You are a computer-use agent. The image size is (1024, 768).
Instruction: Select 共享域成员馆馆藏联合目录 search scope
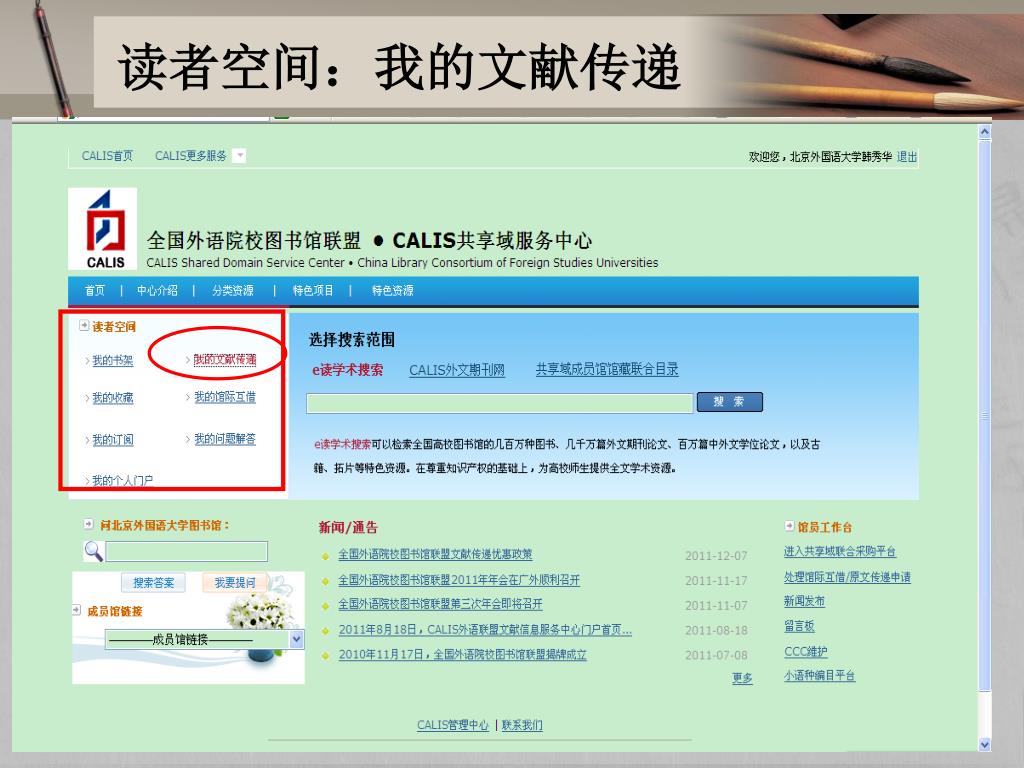click(x=607, y=370)
